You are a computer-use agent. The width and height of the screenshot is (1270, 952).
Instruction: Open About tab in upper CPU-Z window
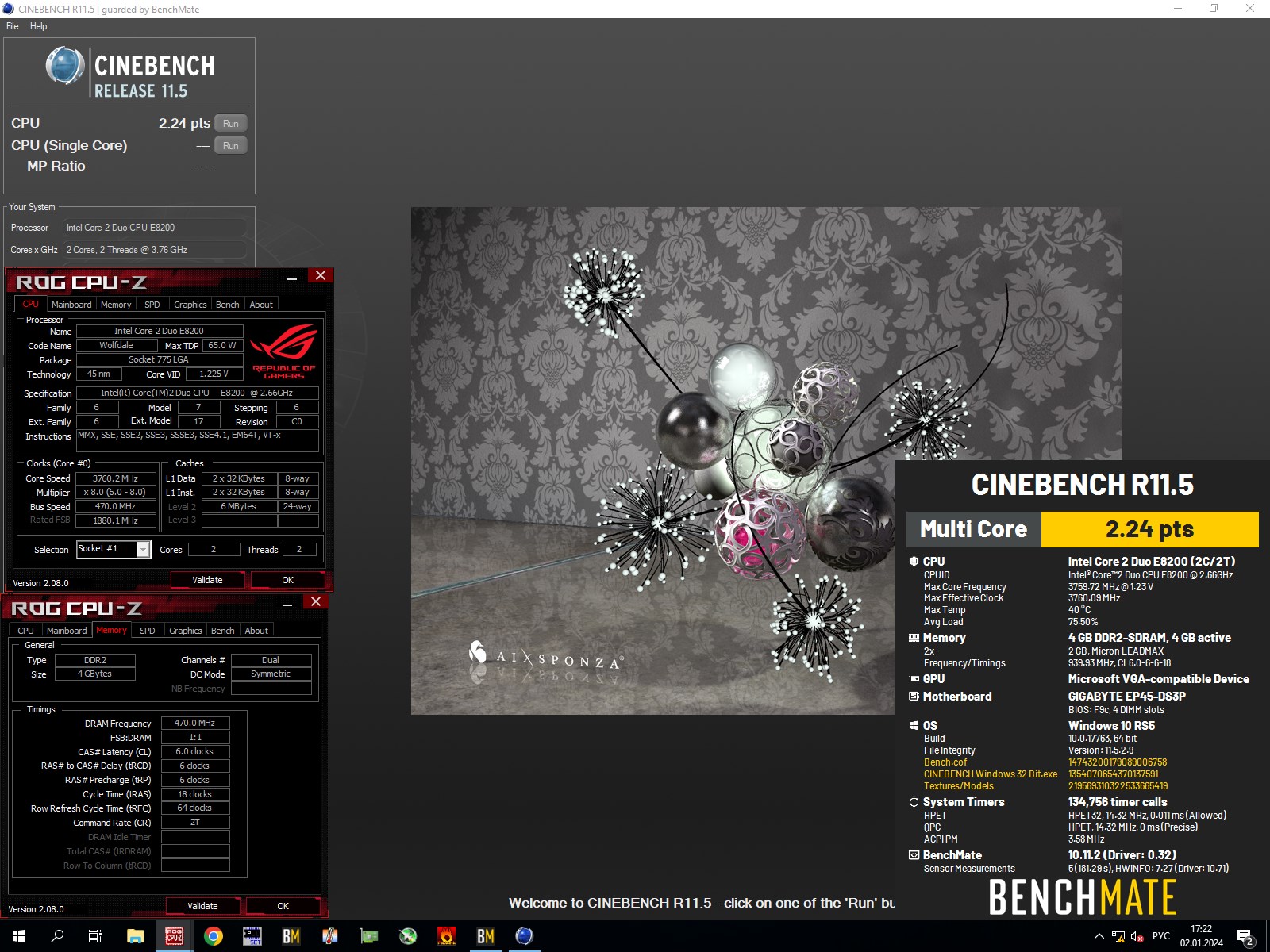pyautogui.click(x=261, y=305)
